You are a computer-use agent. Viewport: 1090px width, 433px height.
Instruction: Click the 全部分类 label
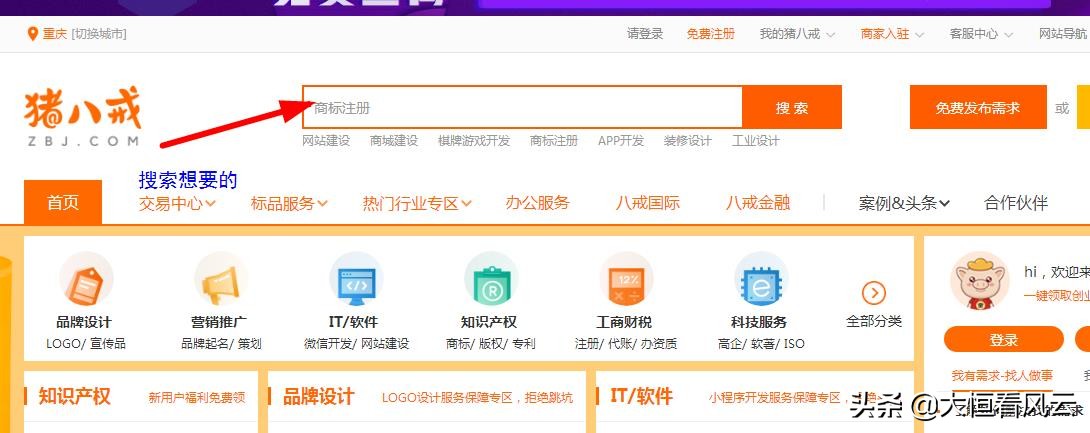click(x=874, y=321)
